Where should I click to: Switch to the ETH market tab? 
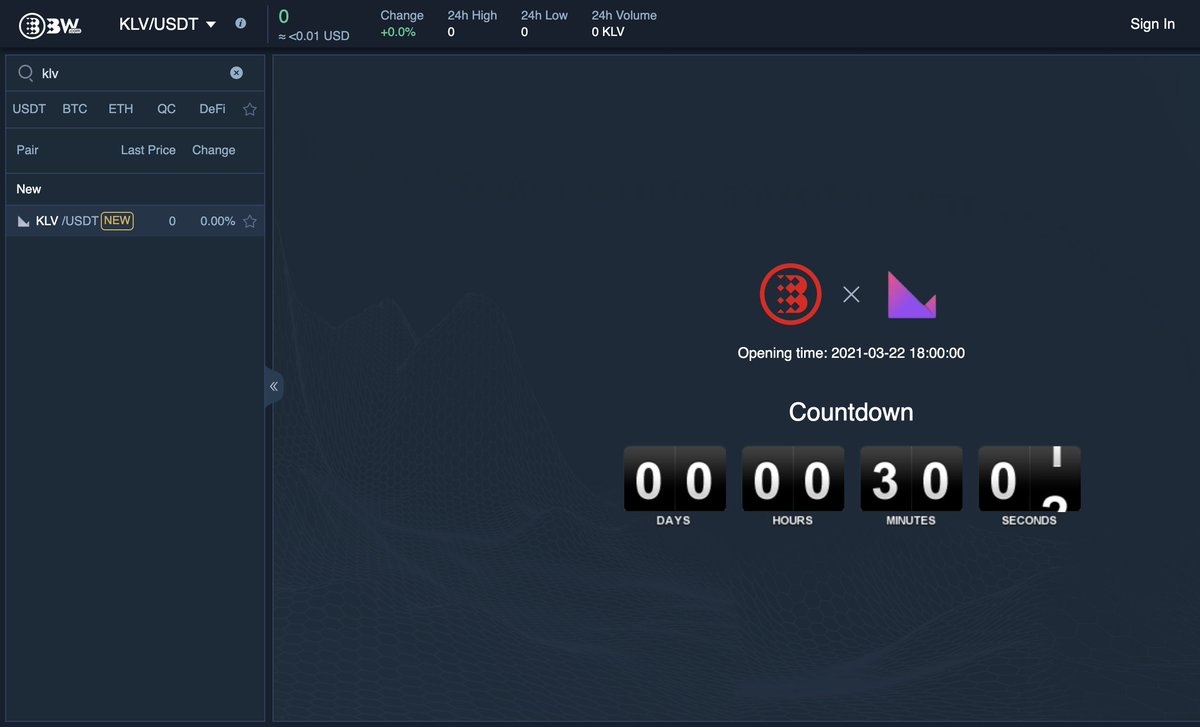(x=121, y=109)
